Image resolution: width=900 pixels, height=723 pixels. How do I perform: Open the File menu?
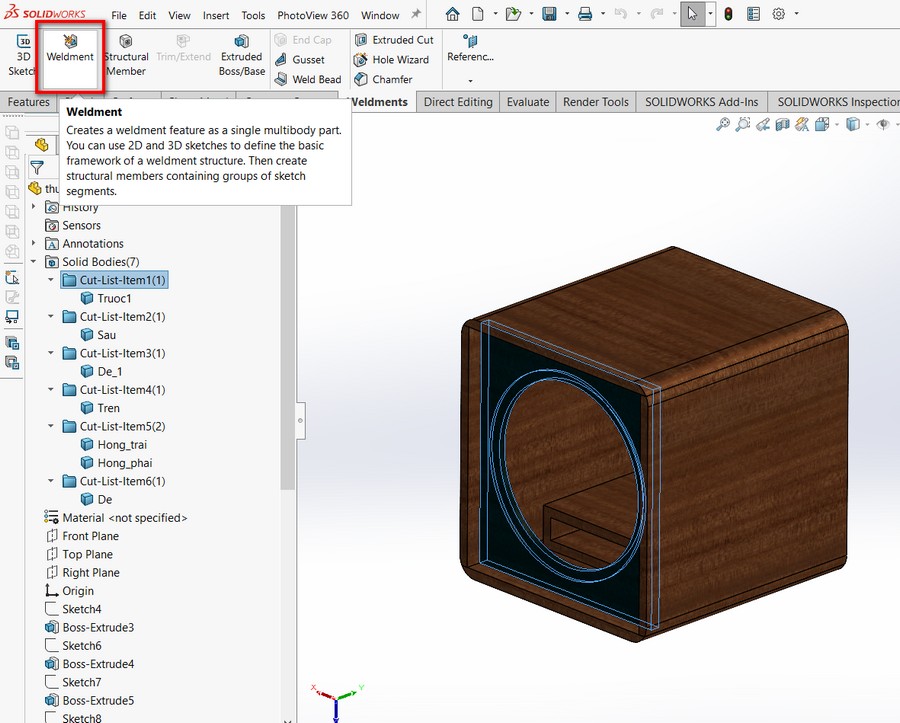pos(119,15)
